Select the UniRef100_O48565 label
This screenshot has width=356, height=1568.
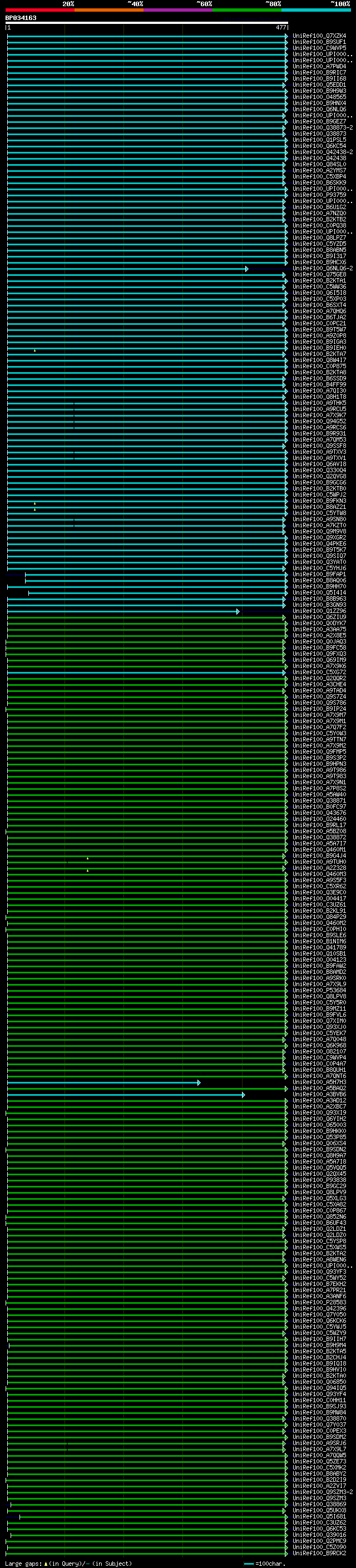(319, 97)
